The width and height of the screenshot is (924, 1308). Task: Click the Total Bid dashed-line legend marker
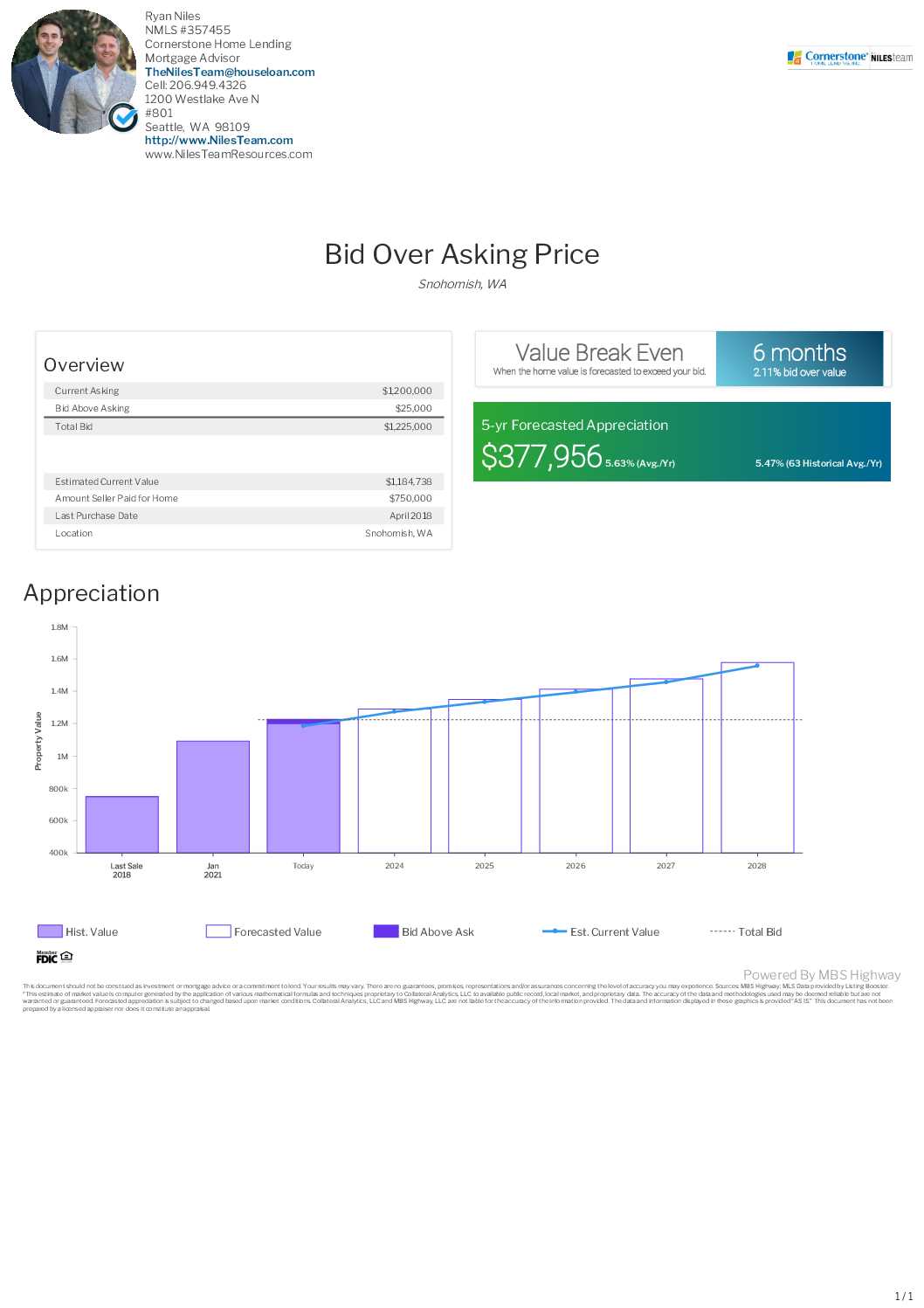(721, 931)
